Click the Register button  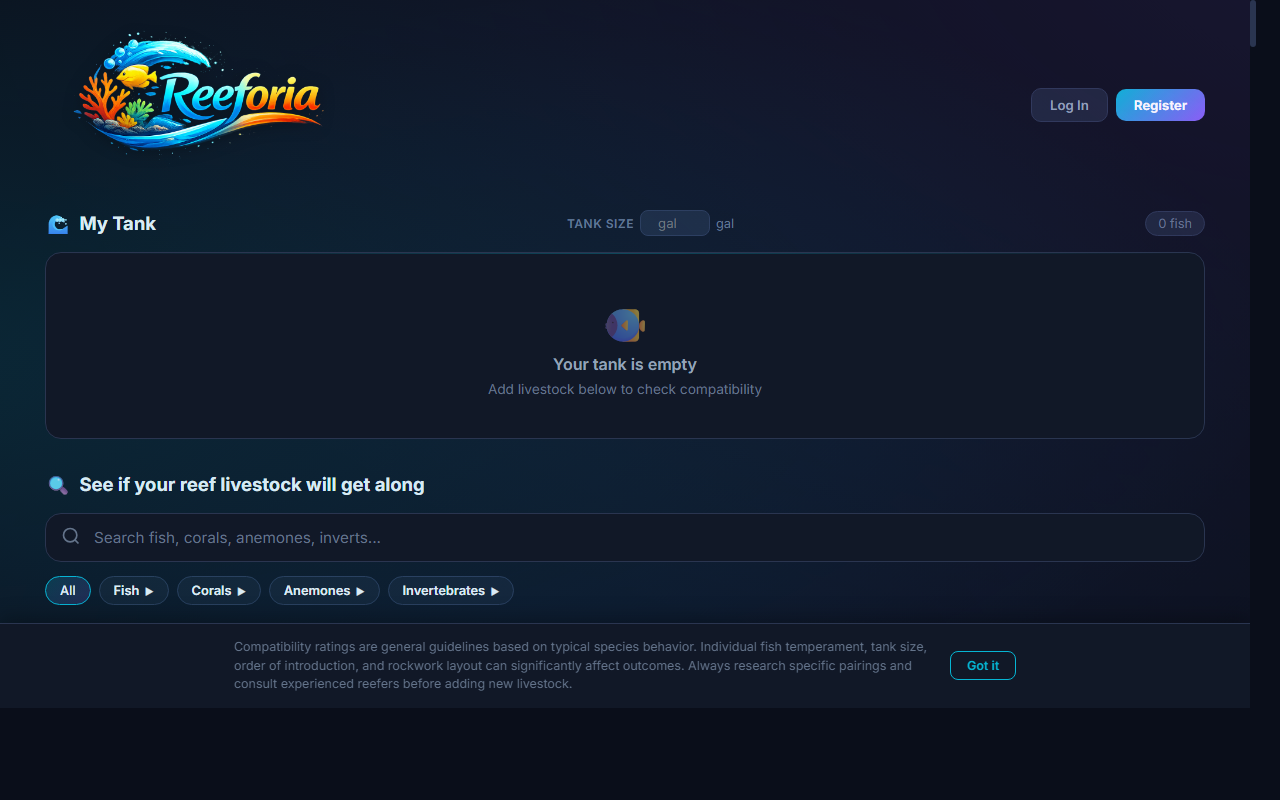click(1160, 105)
